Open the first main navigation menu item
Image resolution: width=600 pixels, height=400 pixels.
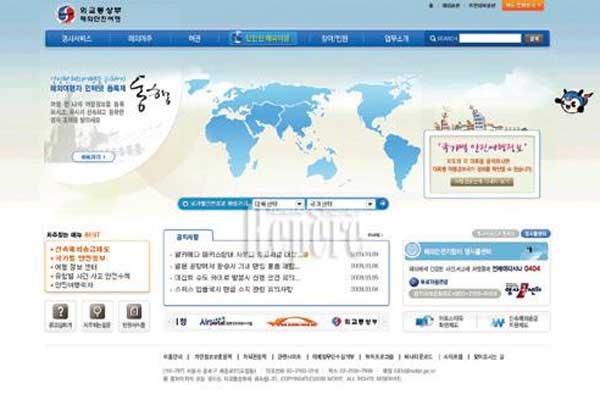(77, 39)
